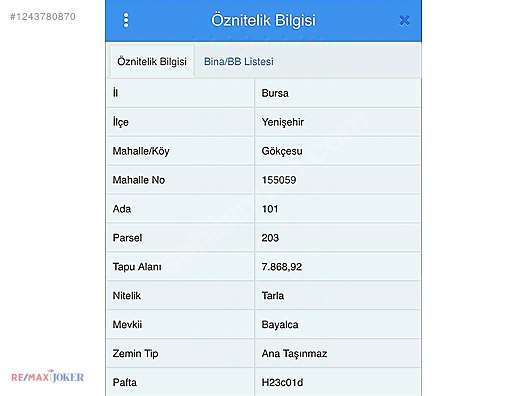Image resolution: width=528 pixels, height=396 pixels.
Task: Click the Tapu Alanı row label
Action: point(137,267)
